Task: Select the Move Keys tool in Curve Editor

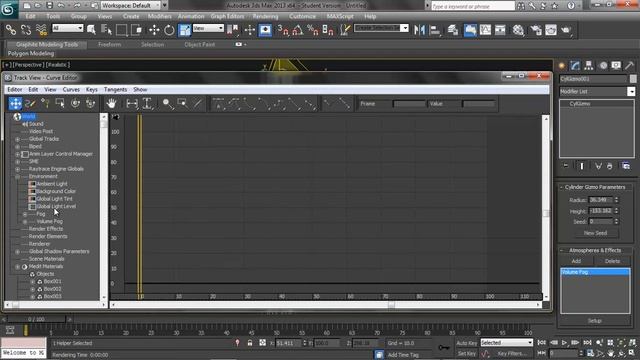Action: coord(15,104)
